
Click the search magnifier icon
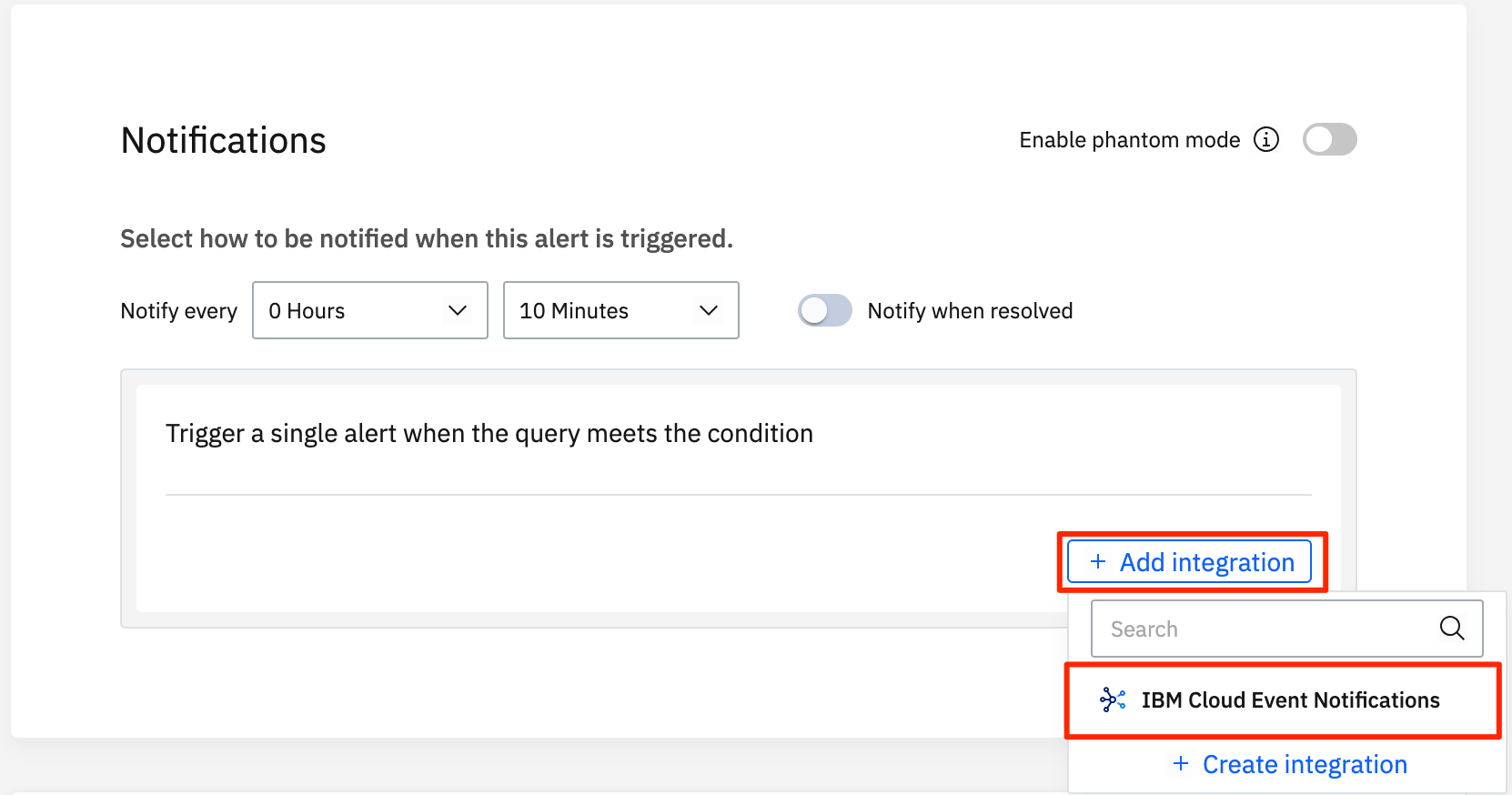(x=1451, y=628)
